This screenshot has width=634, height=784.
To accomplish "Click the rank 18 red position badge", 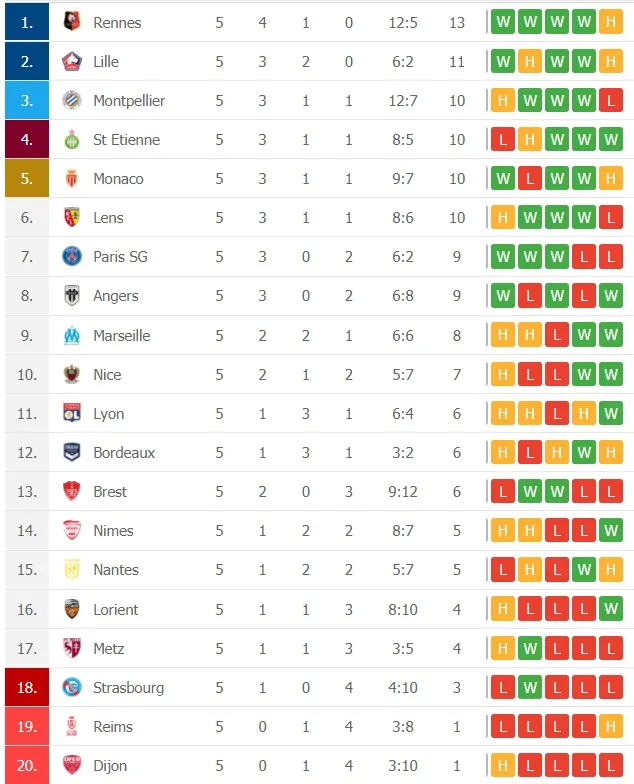I will click(27, 687).
